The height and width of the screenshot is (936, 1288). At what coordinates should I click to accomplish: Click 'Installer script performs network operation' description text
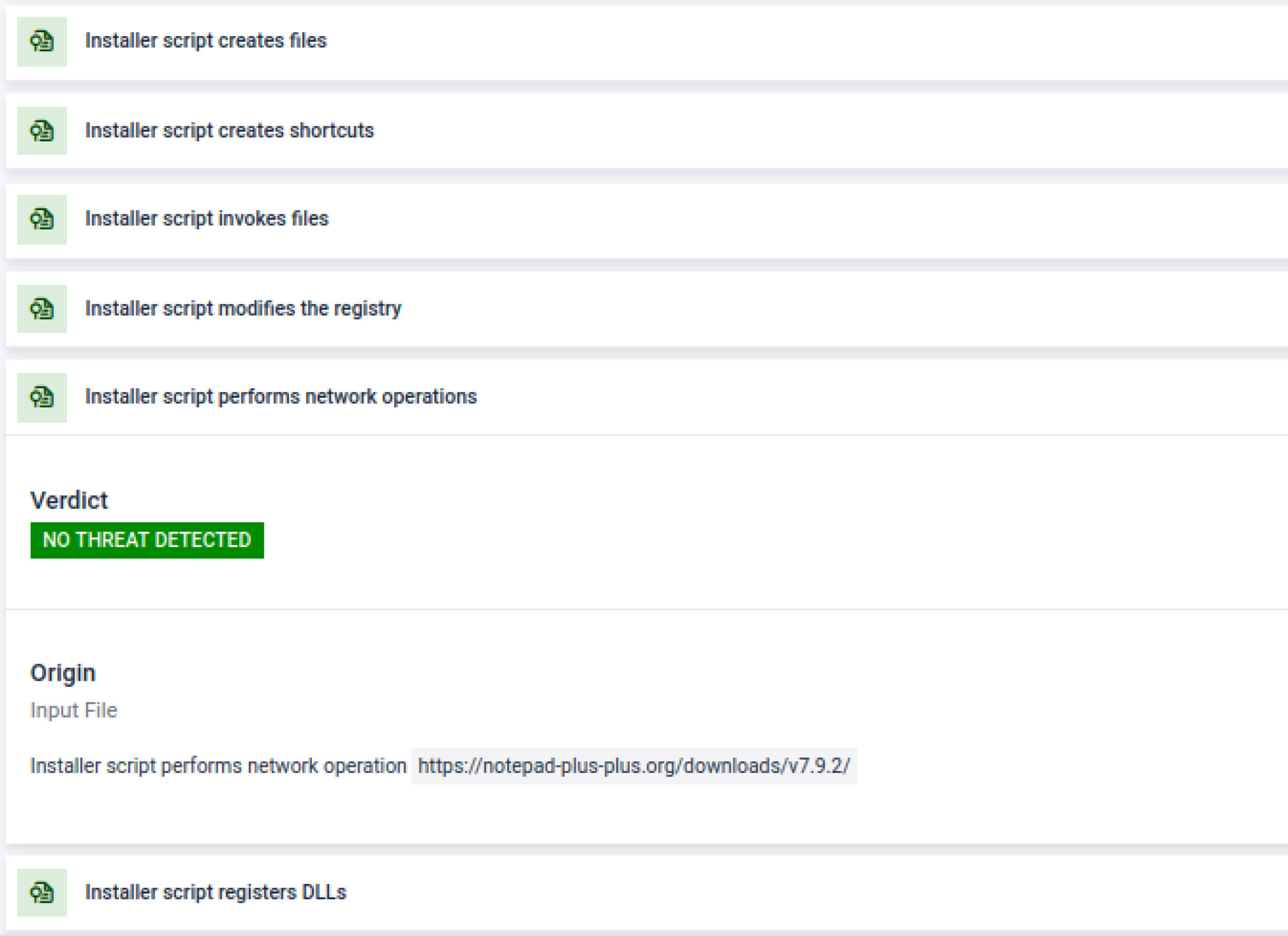218,766
